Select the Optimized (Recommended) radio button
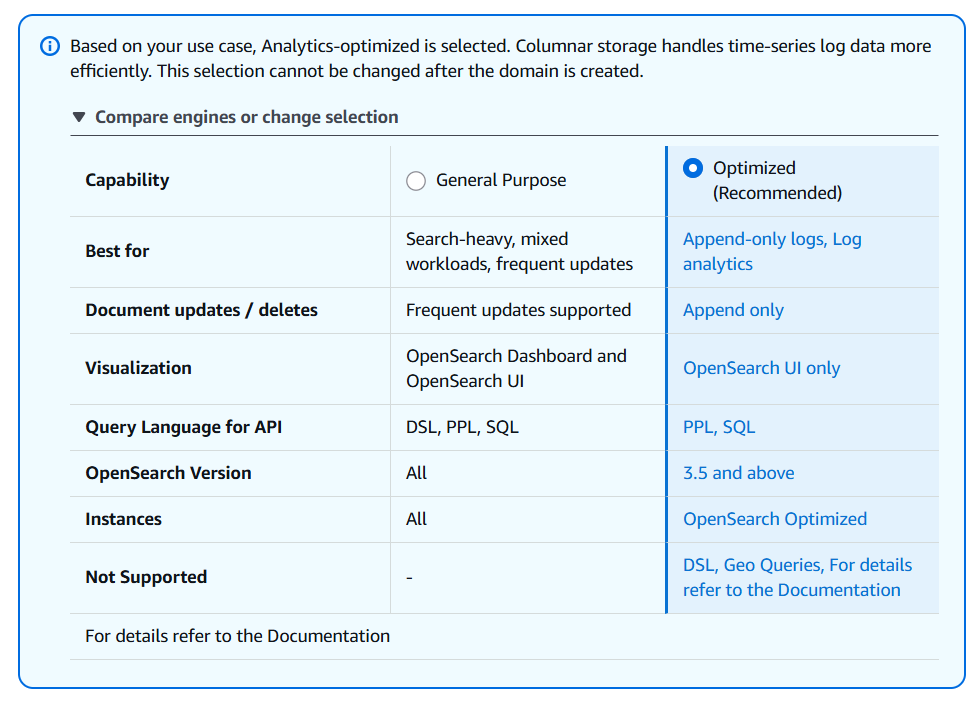Image resolution: width=976 pixels, height=701 pixels. pyautogui.click(x=693, y=168)
